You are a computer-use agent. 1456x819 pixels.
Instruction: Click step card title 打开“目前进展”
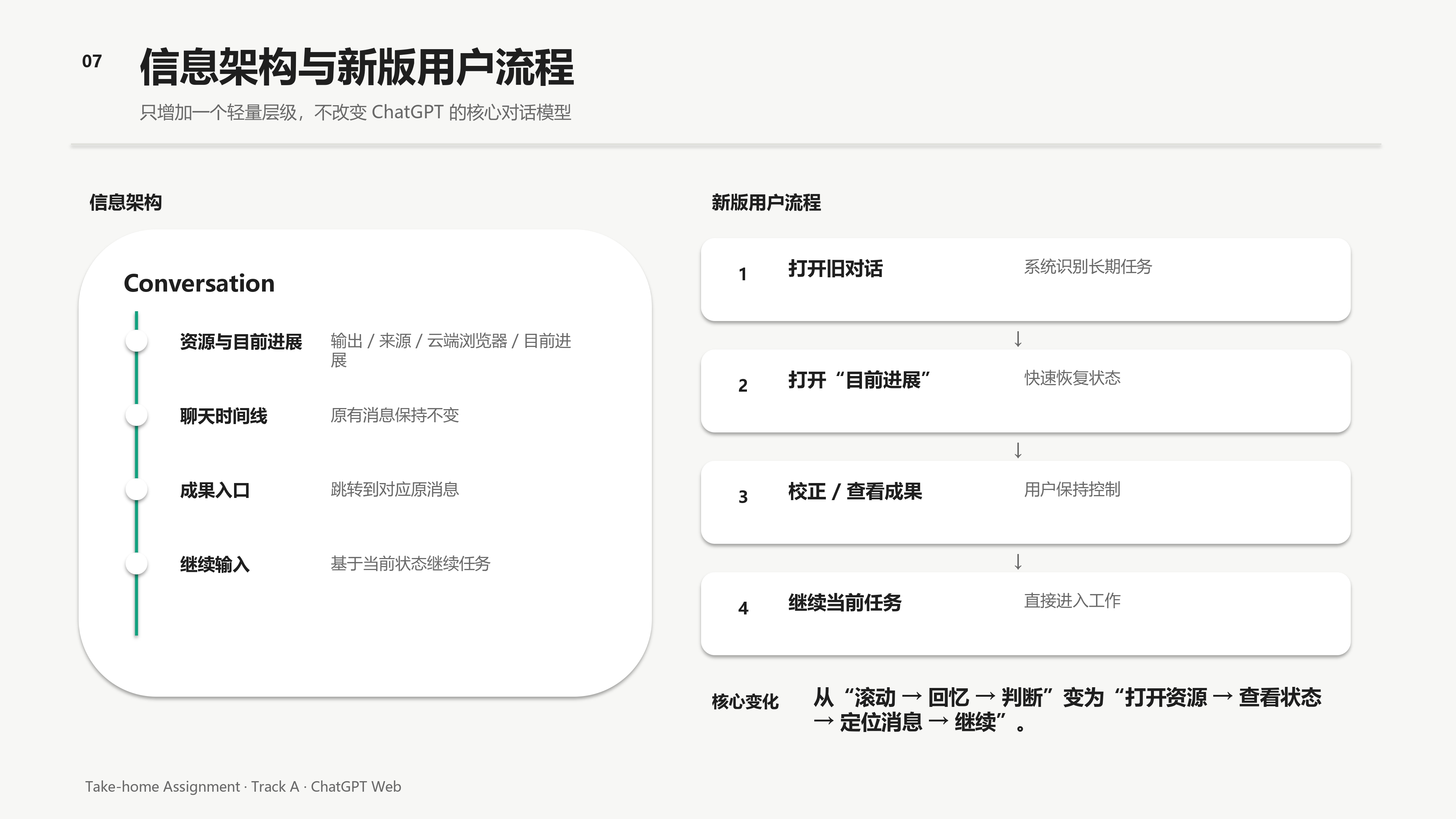(x=859, y=380)
